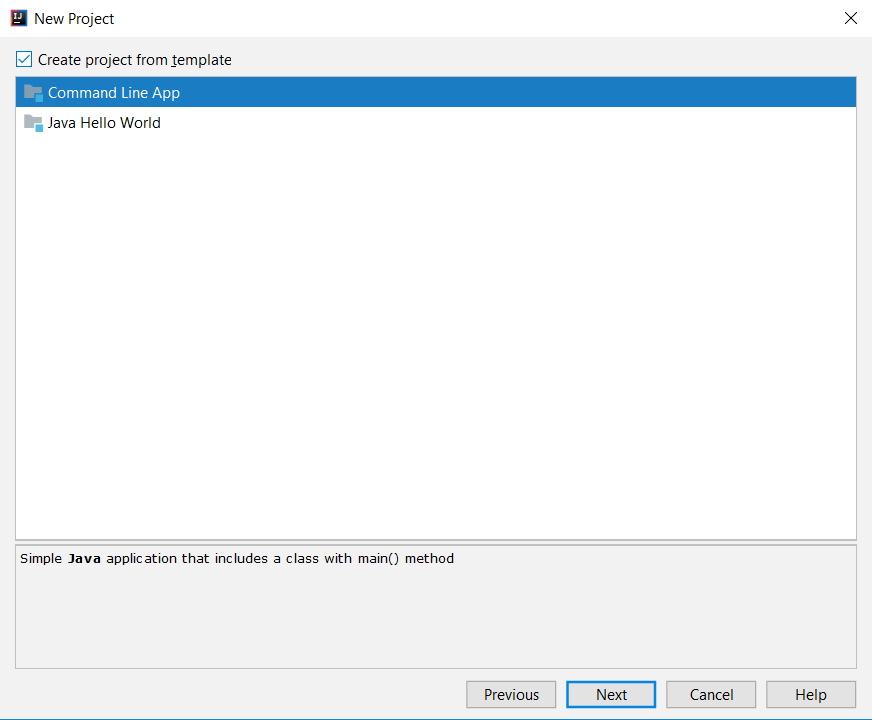Go back with the Previous button

(511, 694)
